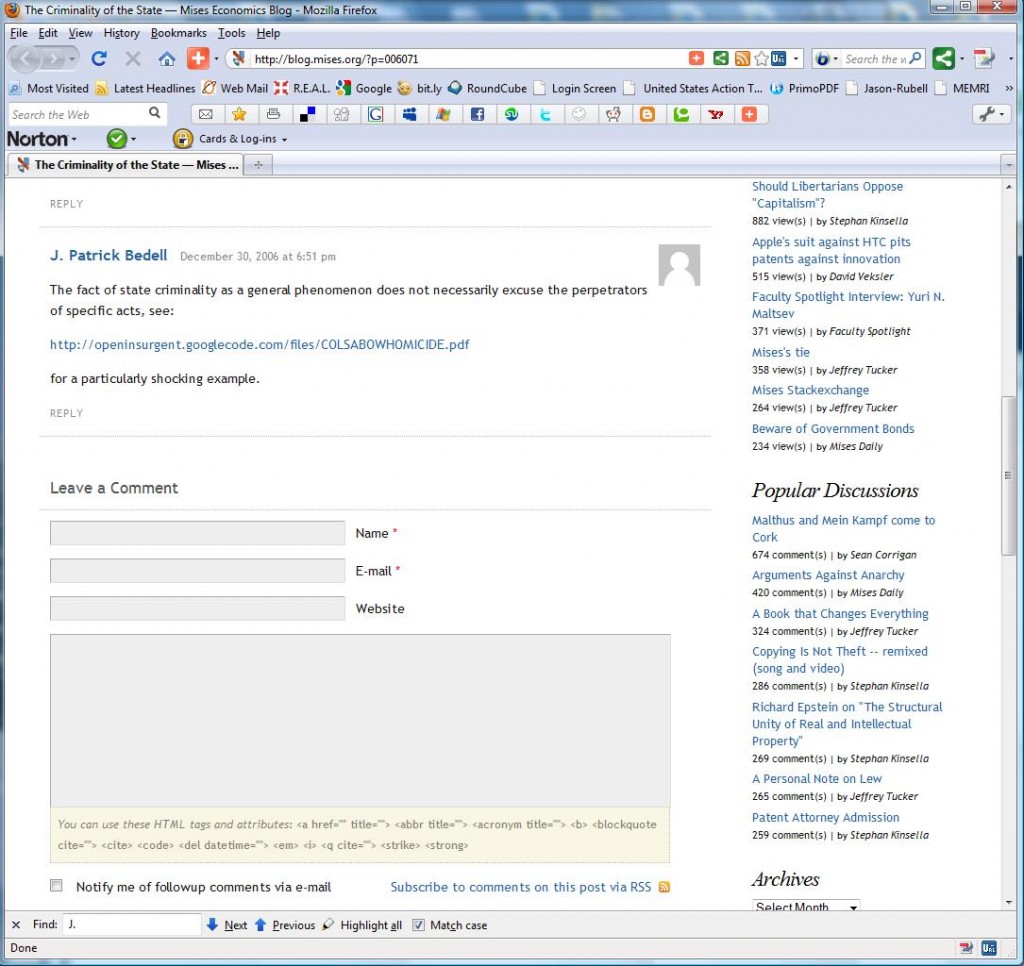Click the Facebook icon in the share toolbar
Image resolution: width=1024 pixels, height=966 pixels.
tap(477, 114)
